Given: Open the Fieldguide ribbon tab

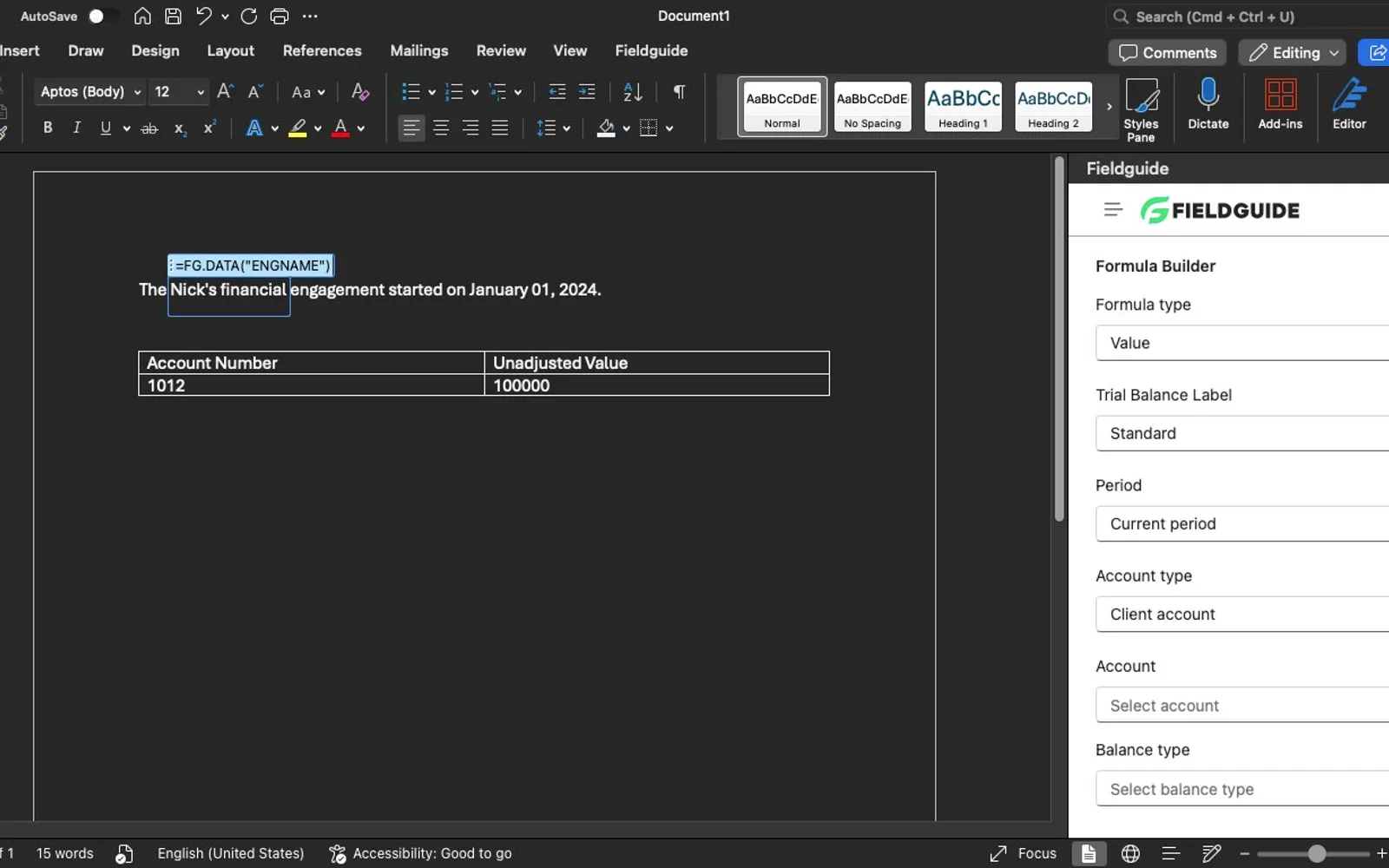Looking at the screenshot, I should pyautogui.click(x=651, y=50).
